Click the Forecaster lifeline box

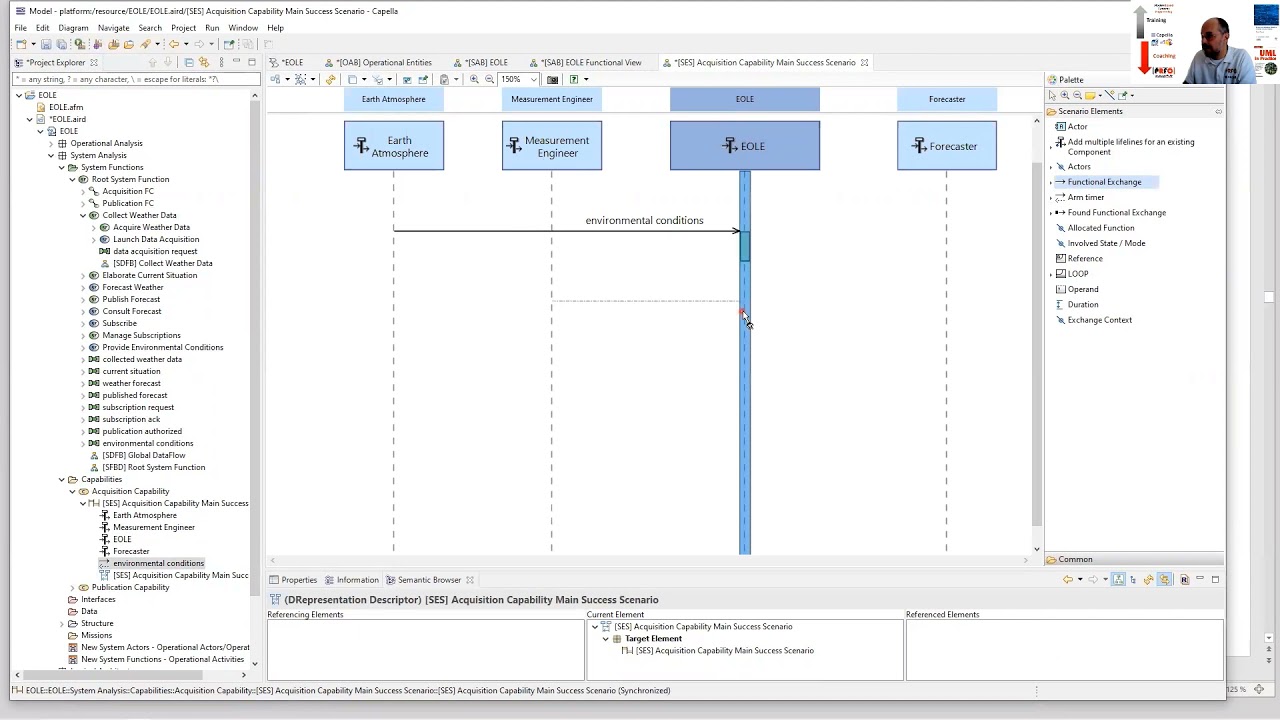[947, 146]
